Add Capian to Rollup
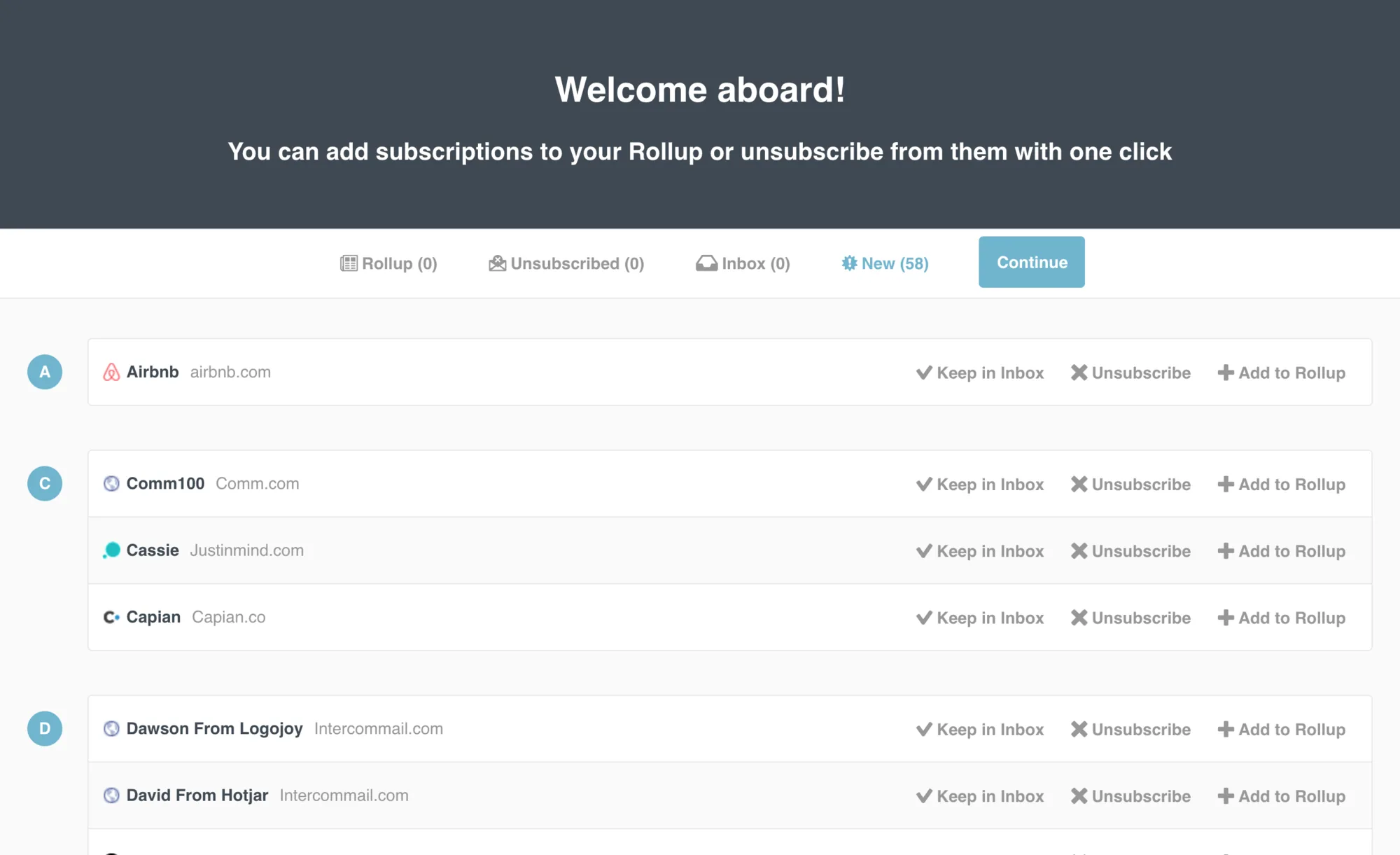1400x855 pixels. click(x=1282, y=618)
